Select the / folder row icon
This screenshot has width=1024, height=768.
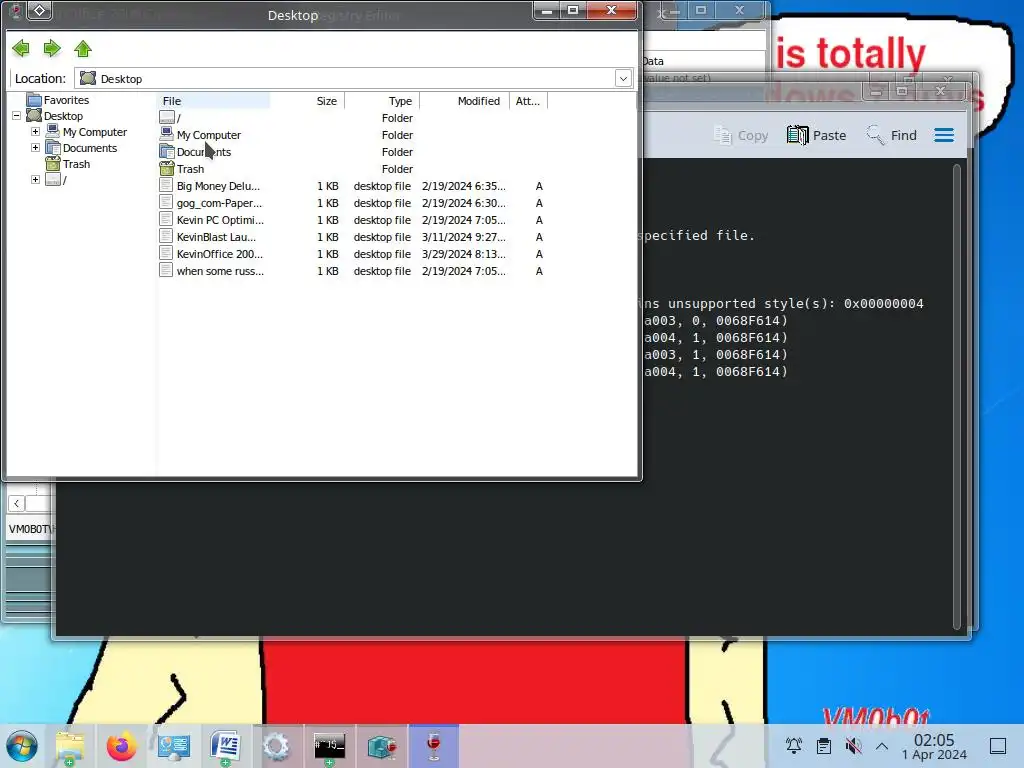pyautogui.click(x=167, y=118)
